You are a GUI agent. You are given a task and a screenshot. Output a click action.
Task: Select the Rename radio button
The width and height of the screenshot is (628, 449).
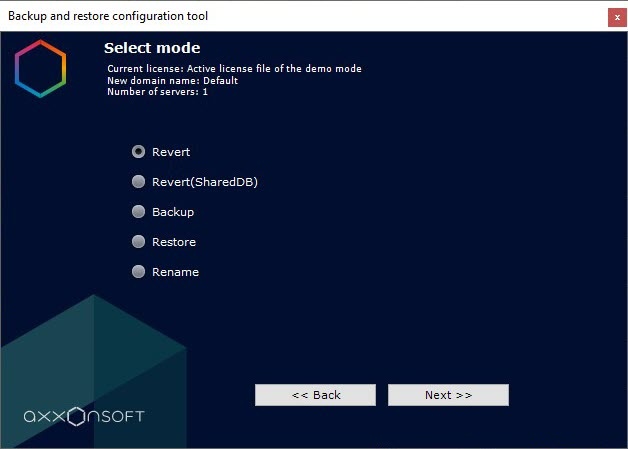pos(139,272)
